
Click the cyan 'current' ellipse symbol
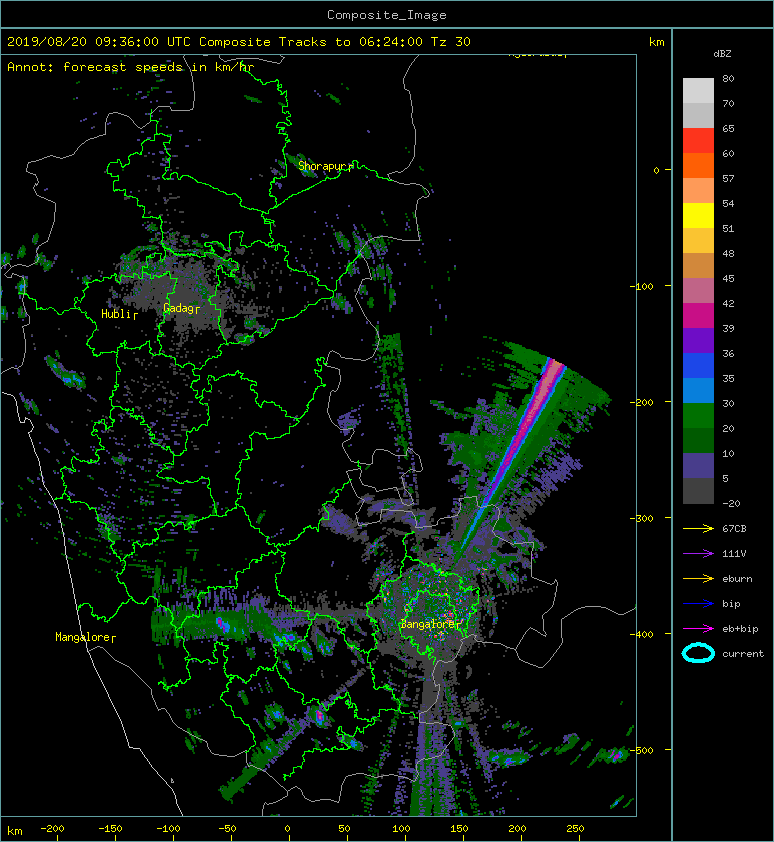[x=698, y=653]
